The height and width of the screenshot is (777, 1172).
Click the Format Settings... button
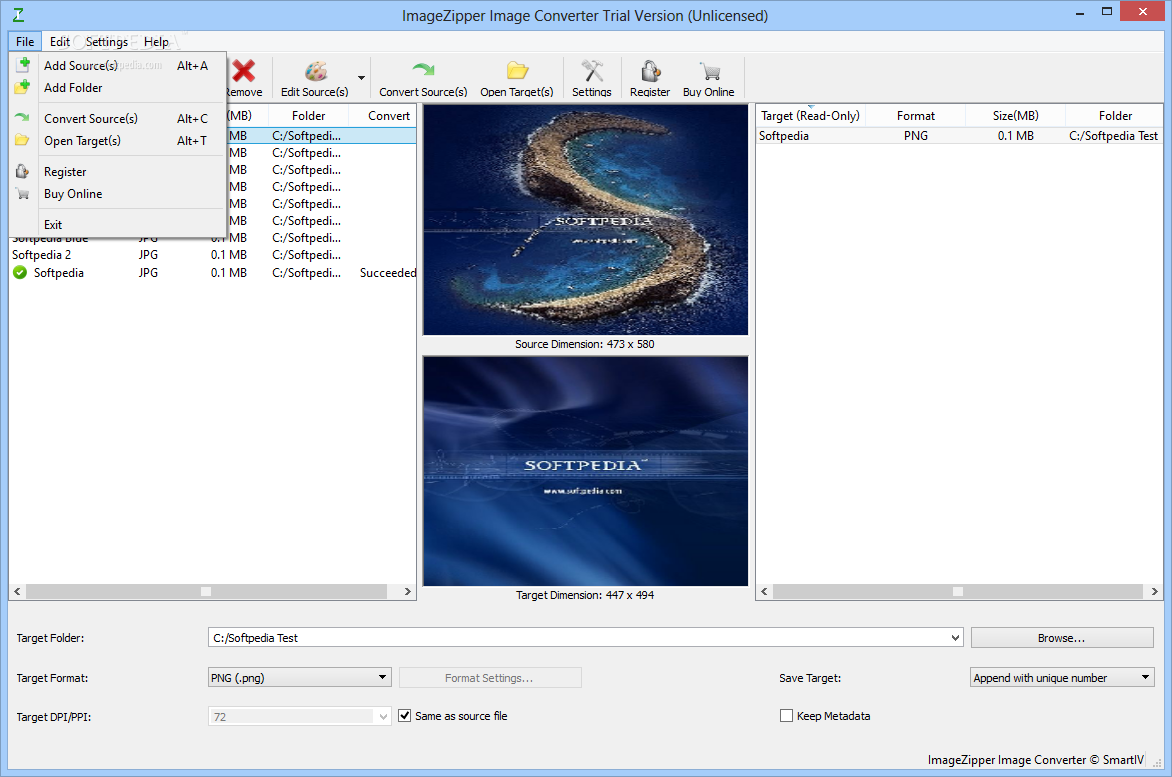pyautogui.click(x=490, y=678)
